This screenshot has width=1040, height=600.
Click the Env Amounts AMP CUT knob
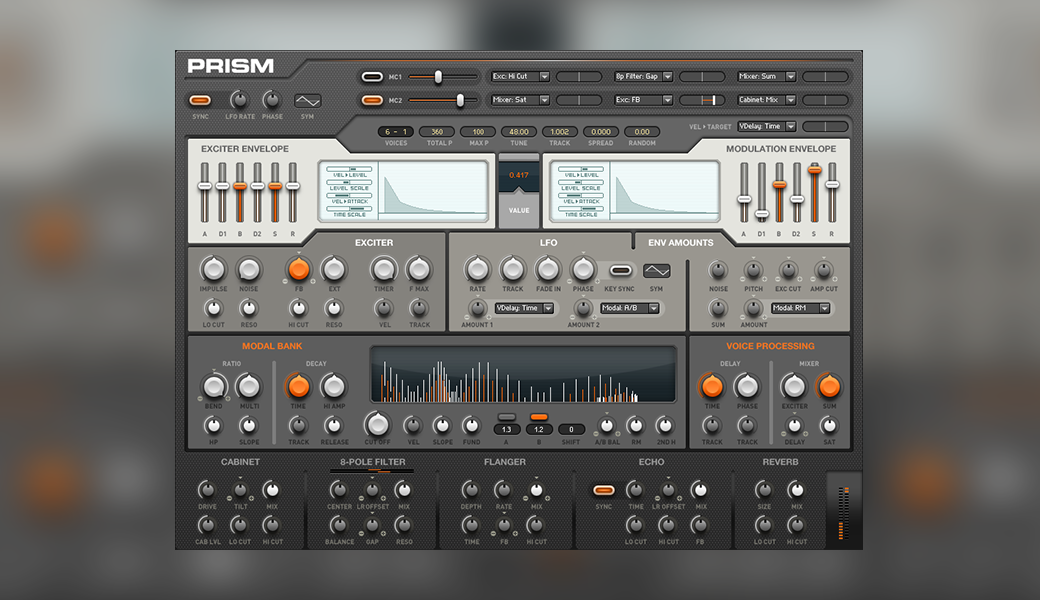[823, 270]
